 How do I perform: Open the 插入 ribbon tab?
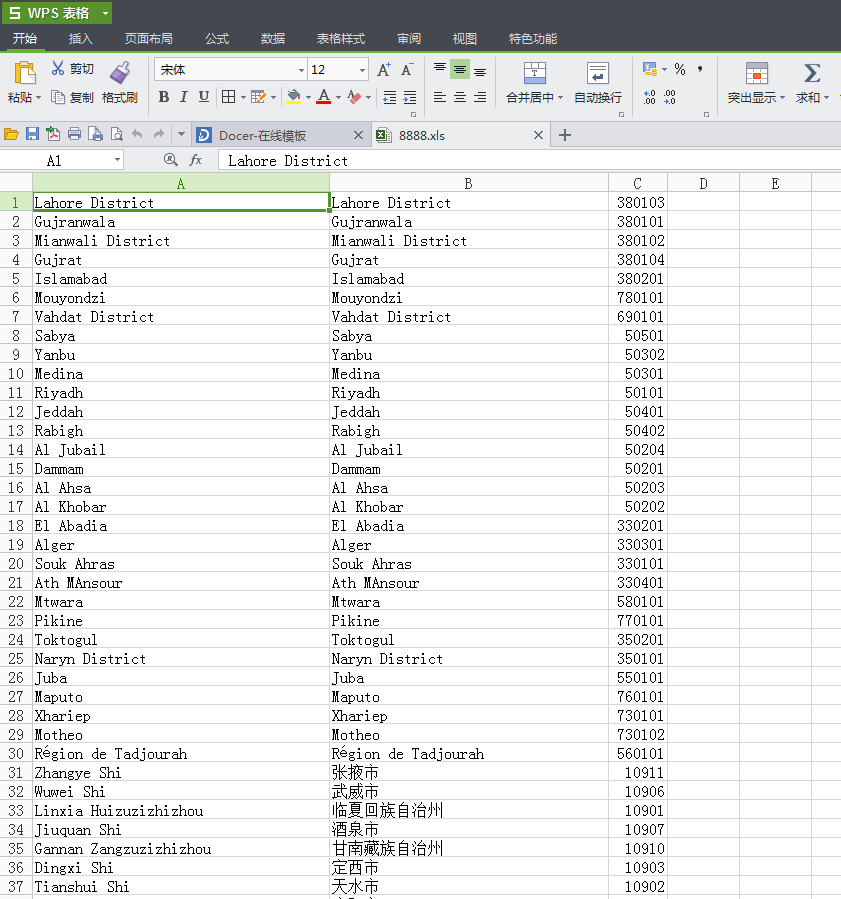click(80, 38)
